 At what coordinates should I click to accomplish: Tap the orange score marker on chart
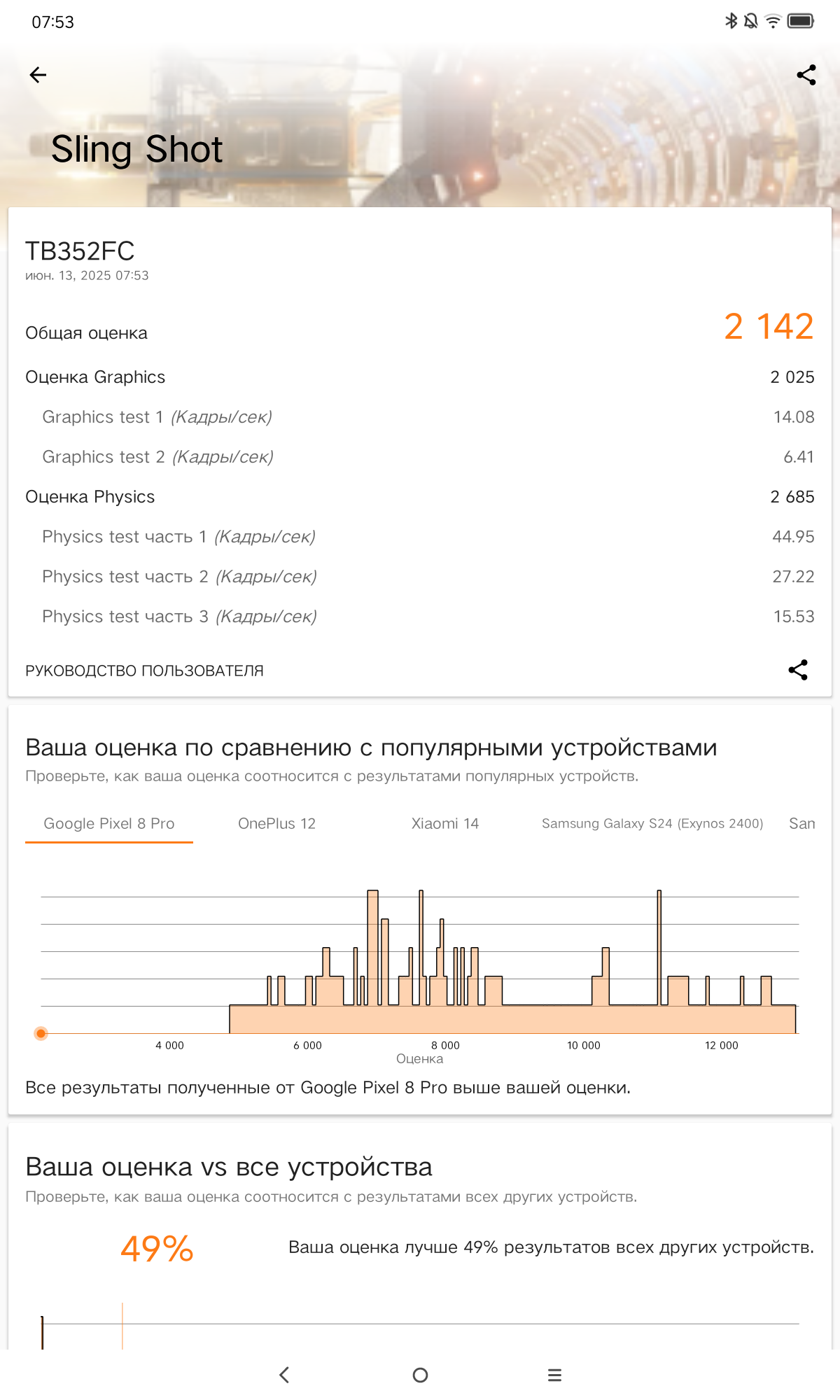[x=41, y=1033]
